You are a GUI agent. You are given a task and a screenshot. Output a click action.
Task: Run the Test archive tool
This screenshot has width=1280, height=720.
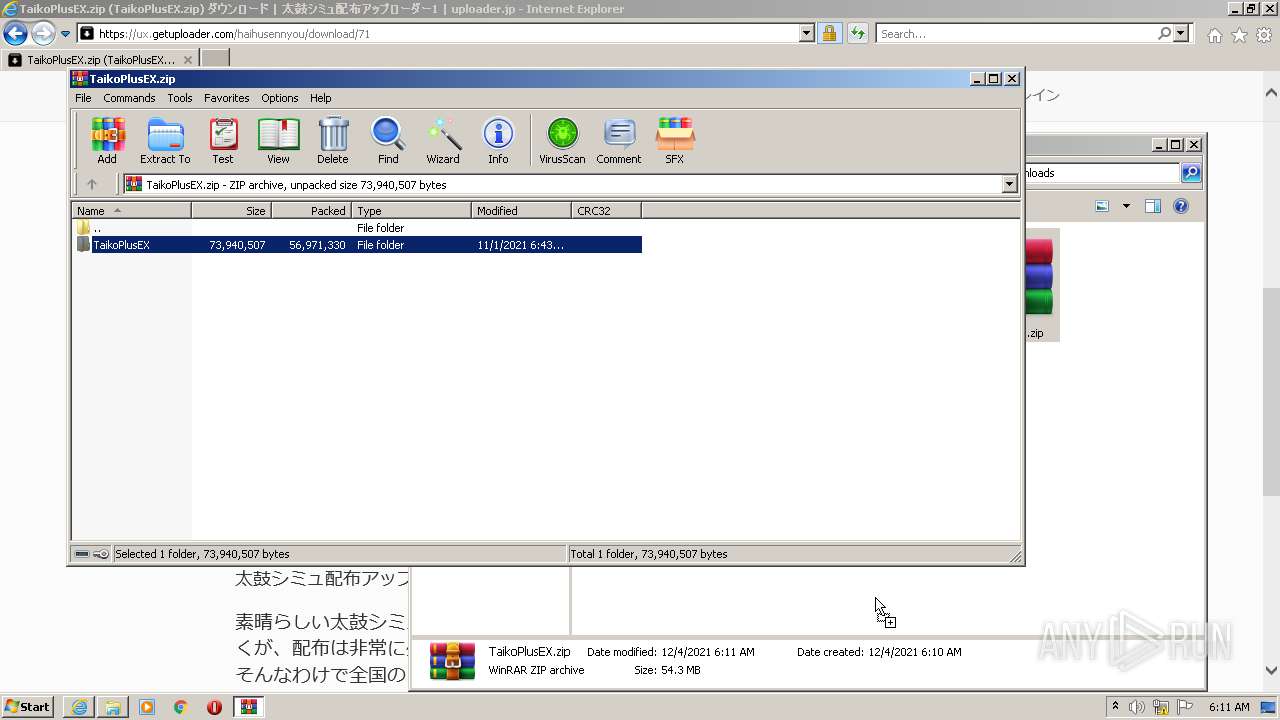pos(223,140)
